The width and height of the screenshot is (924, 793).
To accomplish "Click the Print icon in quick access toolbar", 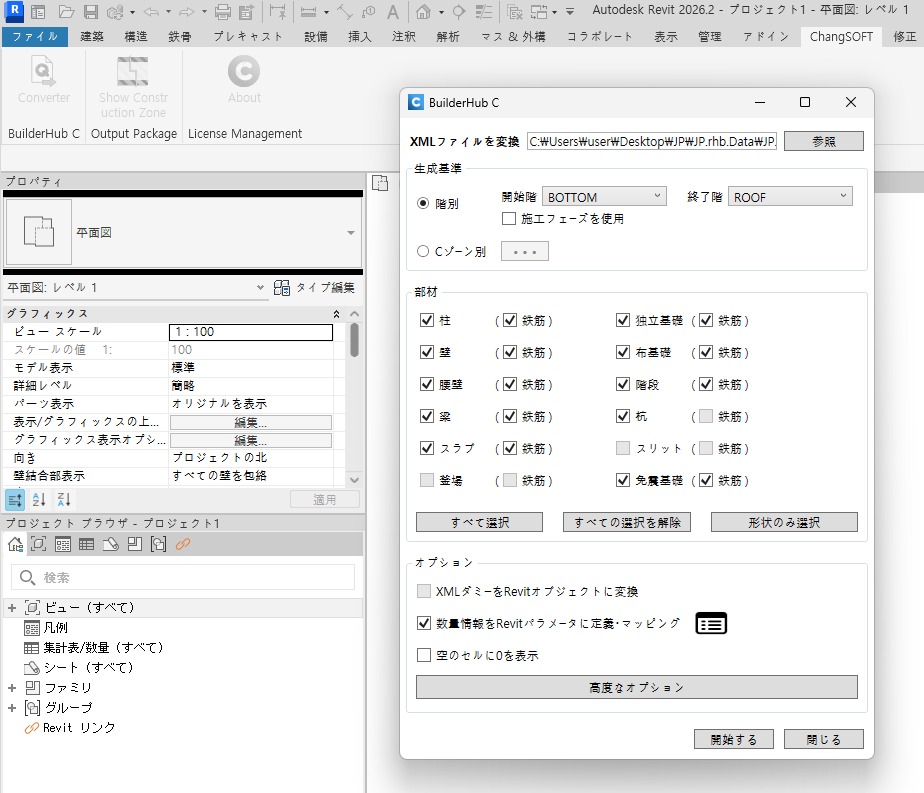I will click(223, 11).
